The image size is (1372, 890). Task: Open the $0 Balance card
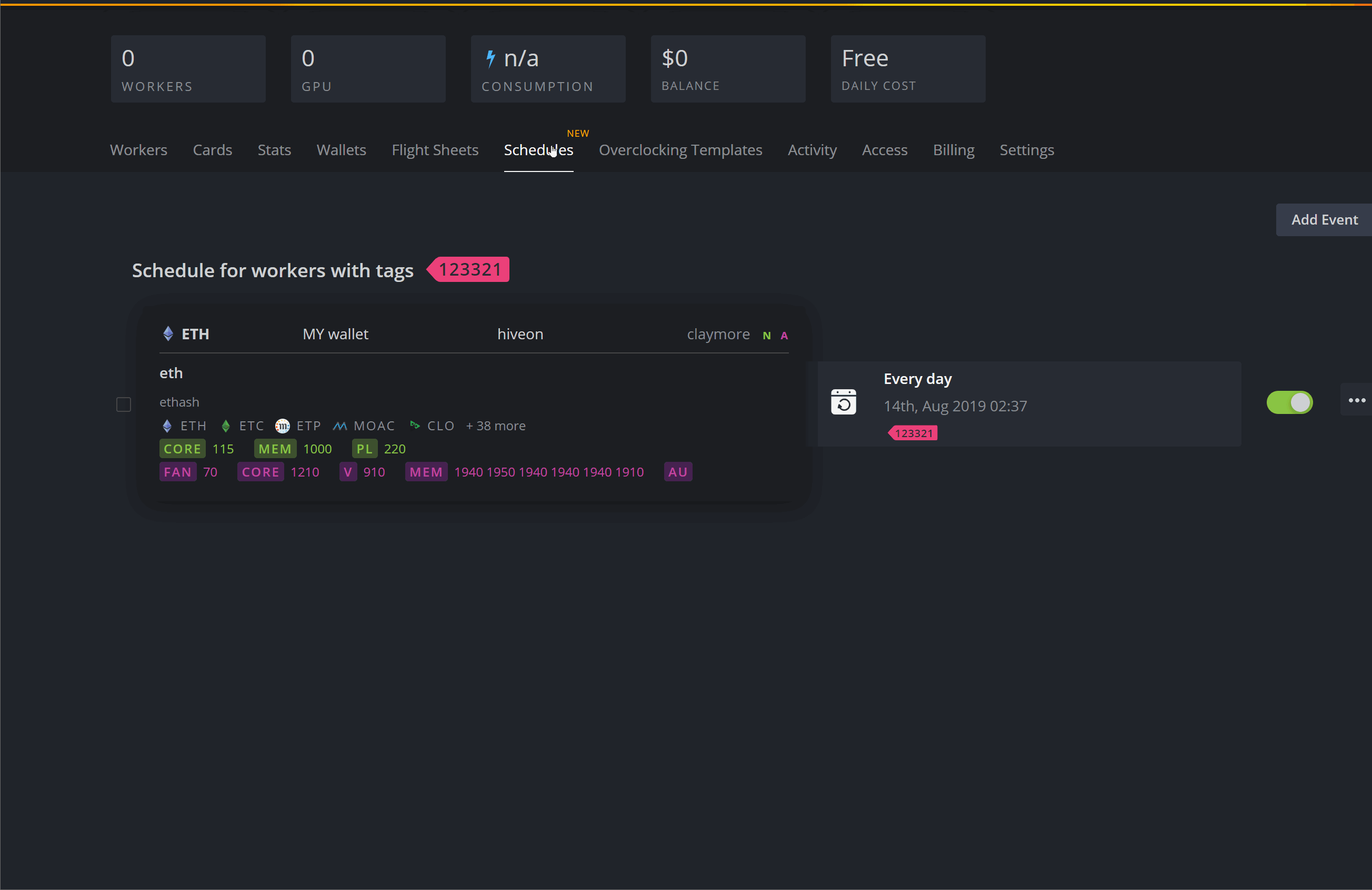[727, 68]
